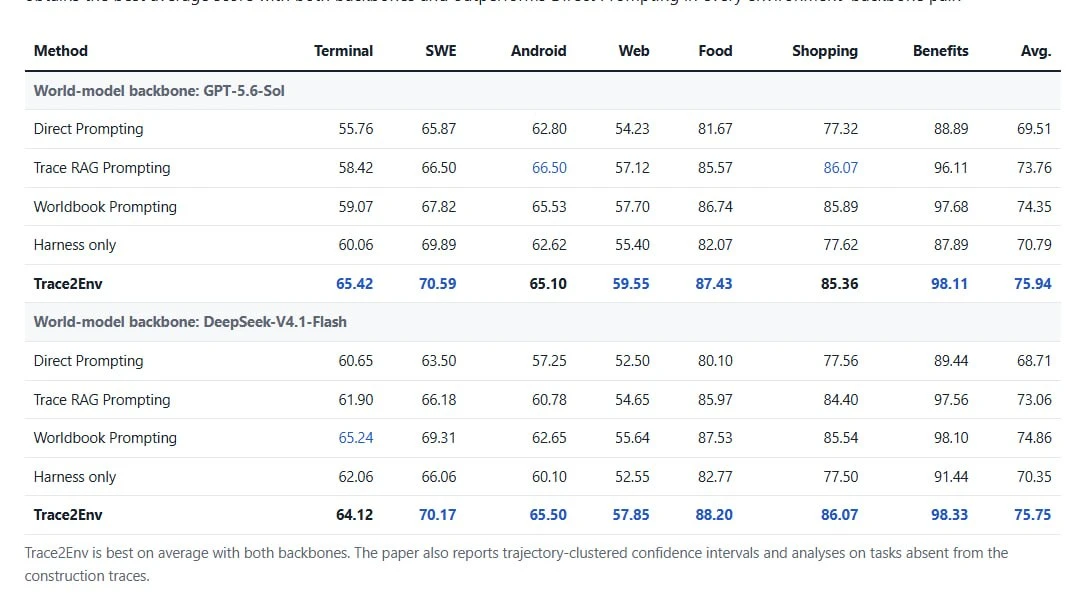Click the Android column header
The width and height of the screenshot is (1081, 610).
(538, 51)
